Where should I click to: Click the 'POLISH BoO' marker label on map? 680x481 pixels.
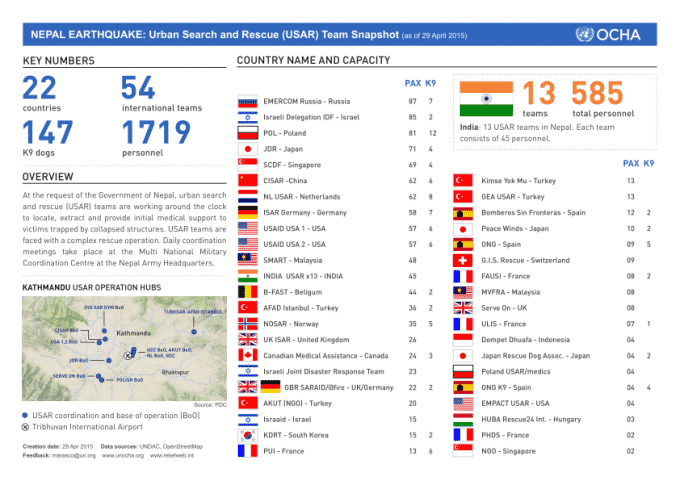(x=129, y=380)
